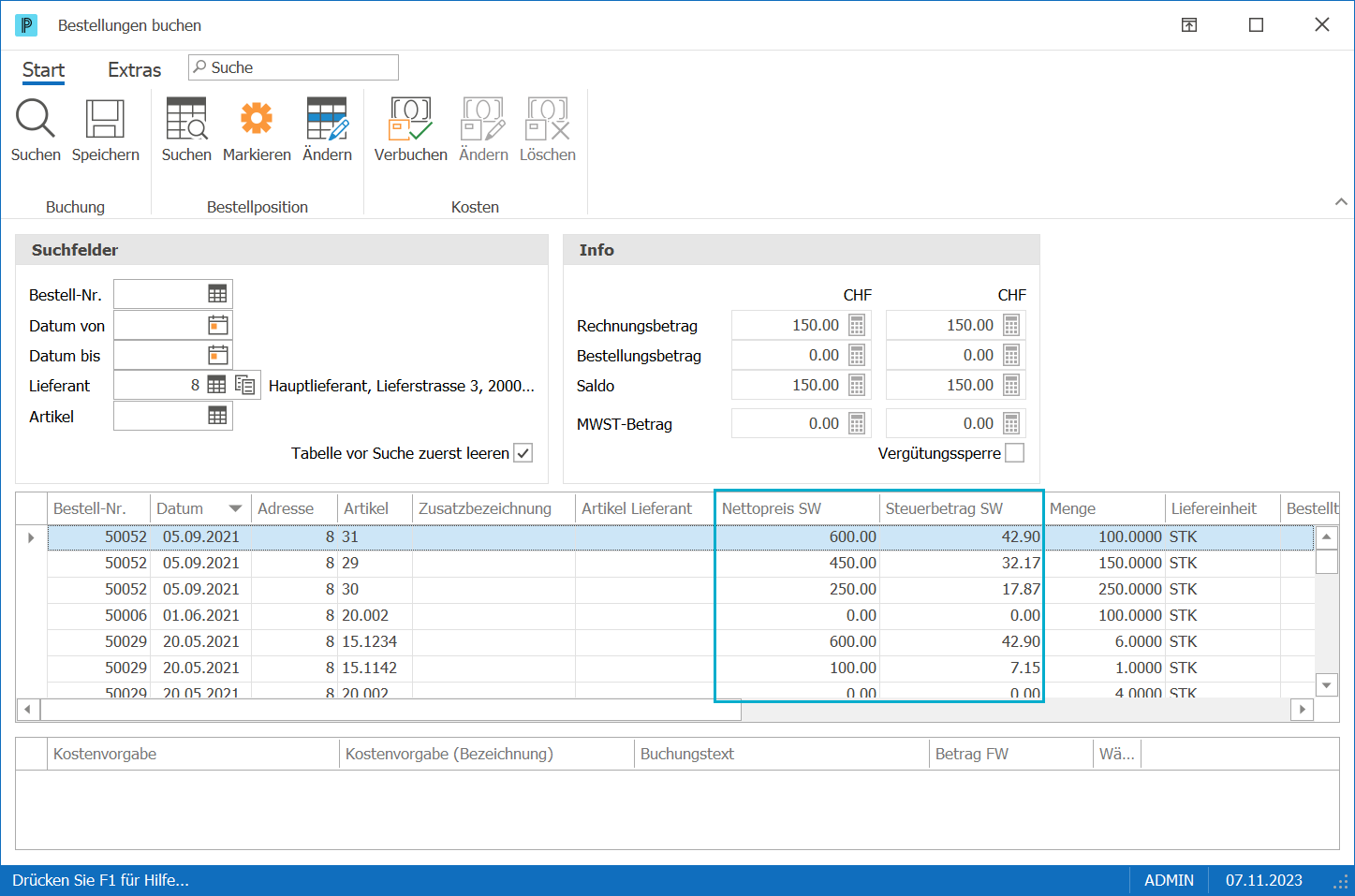Click the order table right scroll arrow
The height and width of the screenshot is (896, 1355).
1302,710
